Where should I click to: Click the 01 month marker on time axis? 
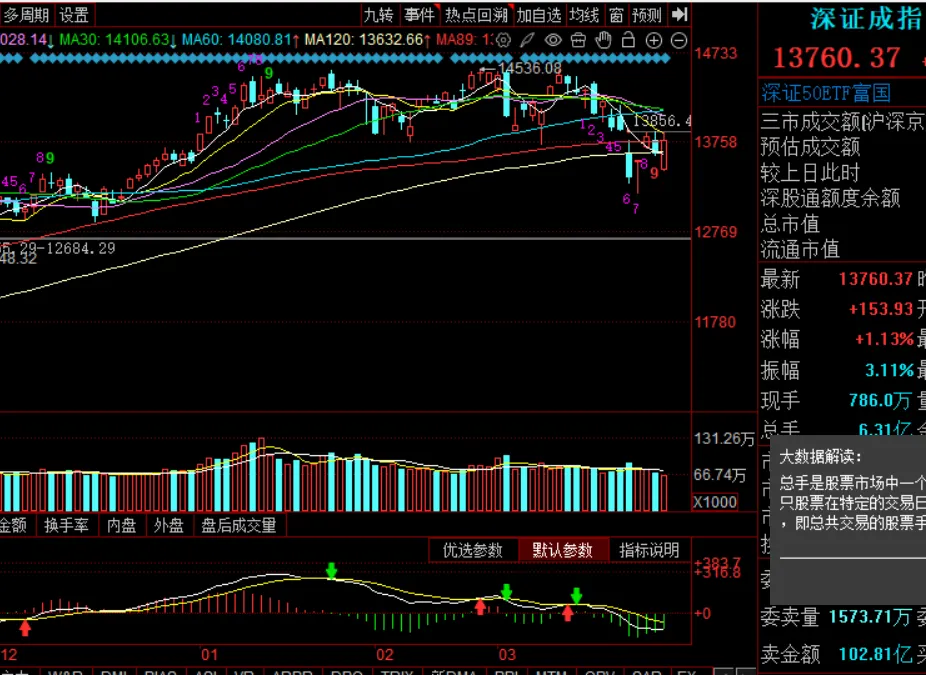pos(209,655)
